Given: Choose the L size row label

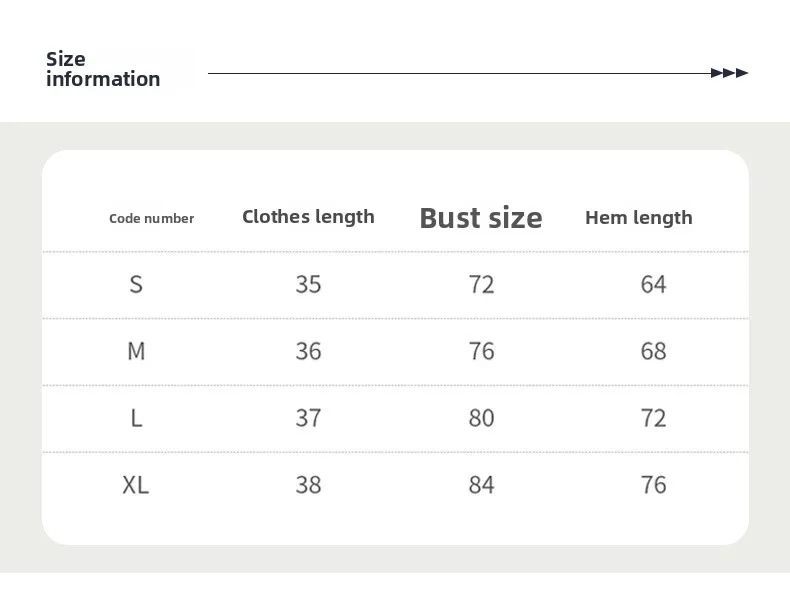Looking at the screenshot, I should (x=136, y=418).
